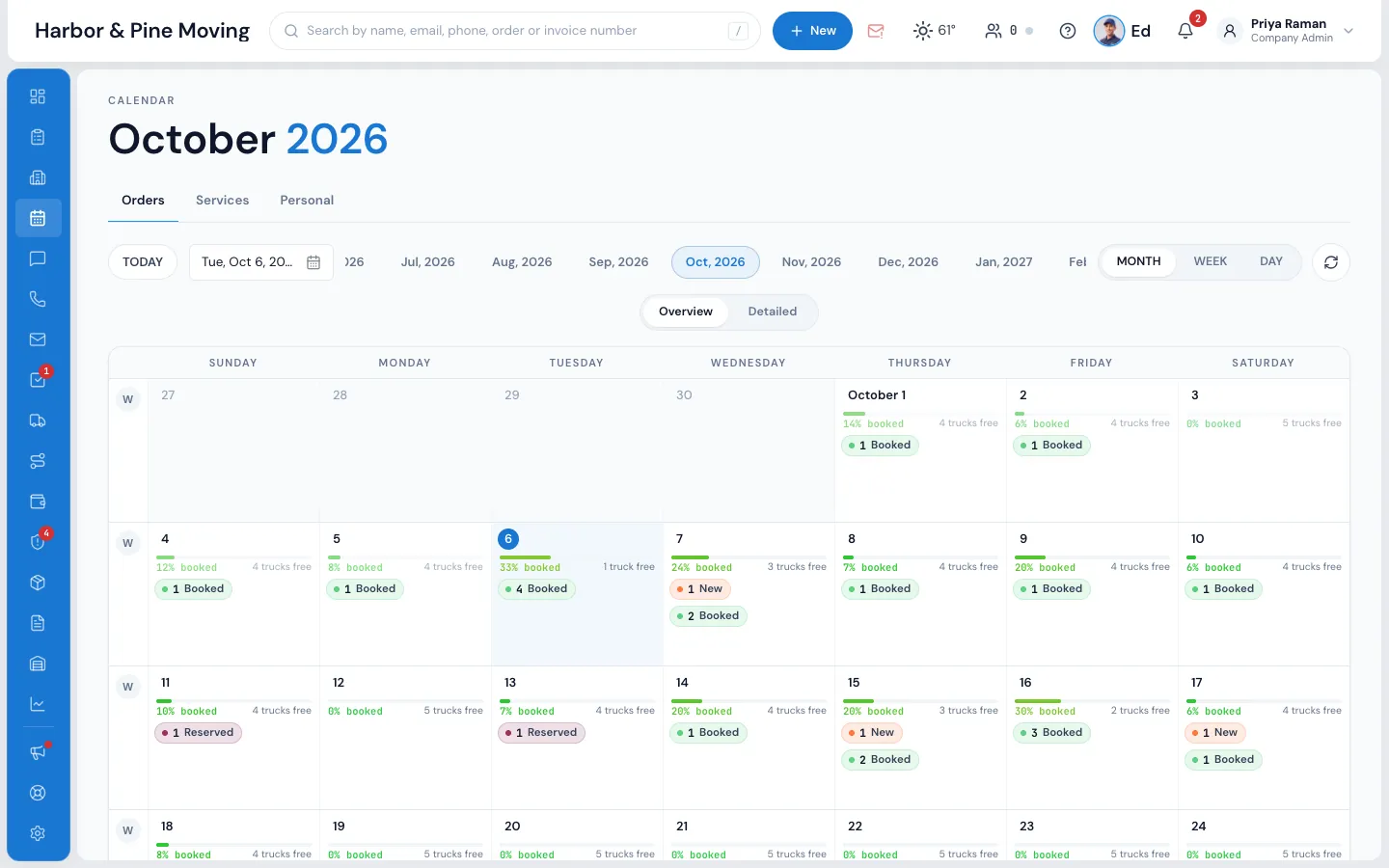The width and height of the screenshot is (1389, 868).
Task: Select DAY view toggle
Action: pos(1271,261)
